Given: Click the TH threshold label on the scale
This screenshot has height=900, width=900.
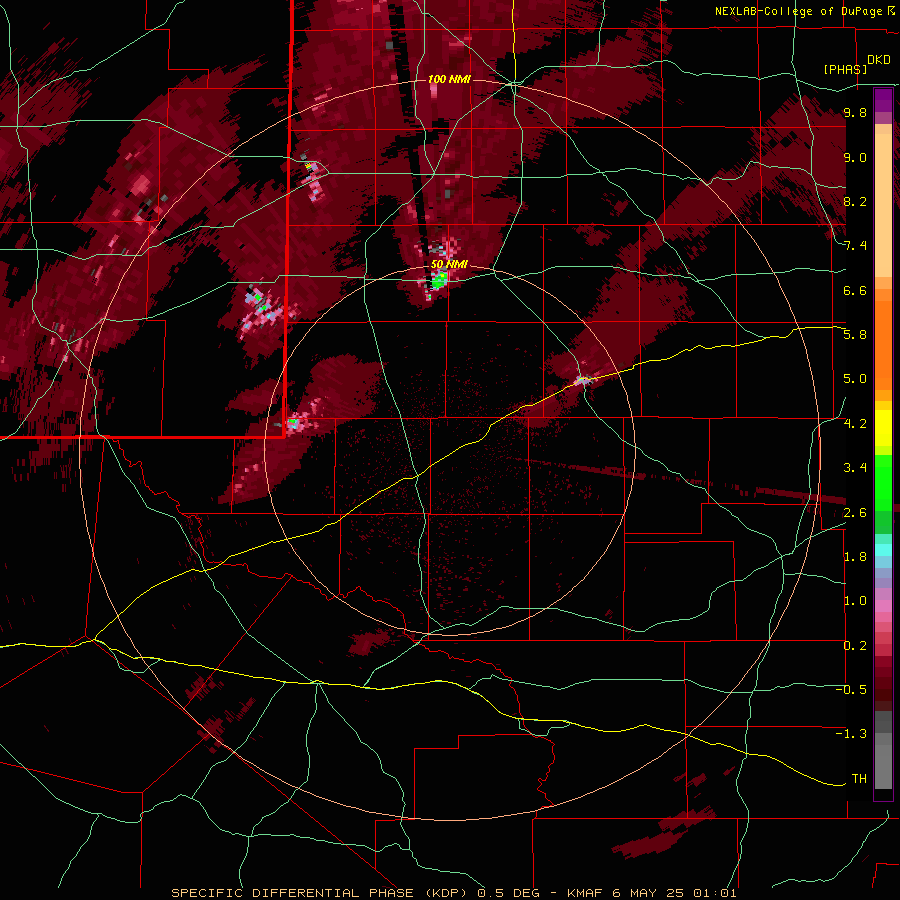Looking at the screenshot, I should tap(859, 779).
